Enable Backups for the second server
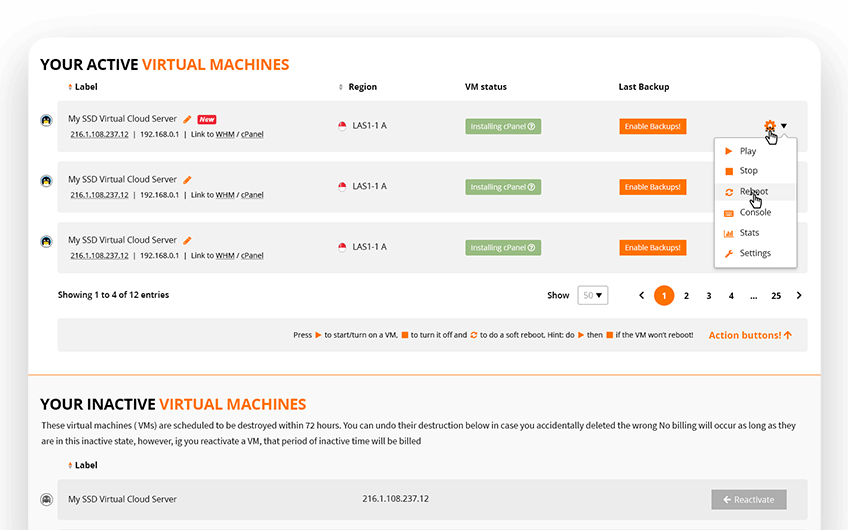 pyautogui.click(x=653, y=187)
